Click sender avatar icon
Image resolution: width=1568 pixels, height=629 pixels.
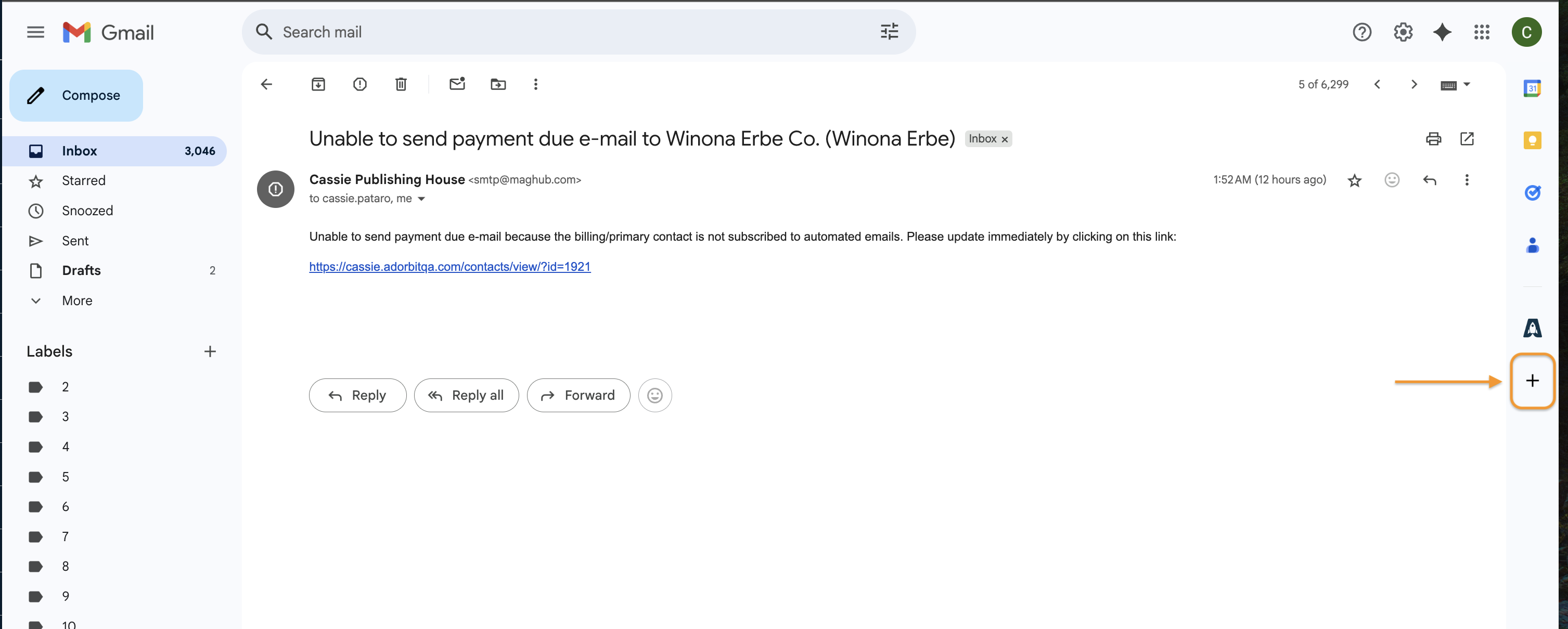[x=276, y=189]
